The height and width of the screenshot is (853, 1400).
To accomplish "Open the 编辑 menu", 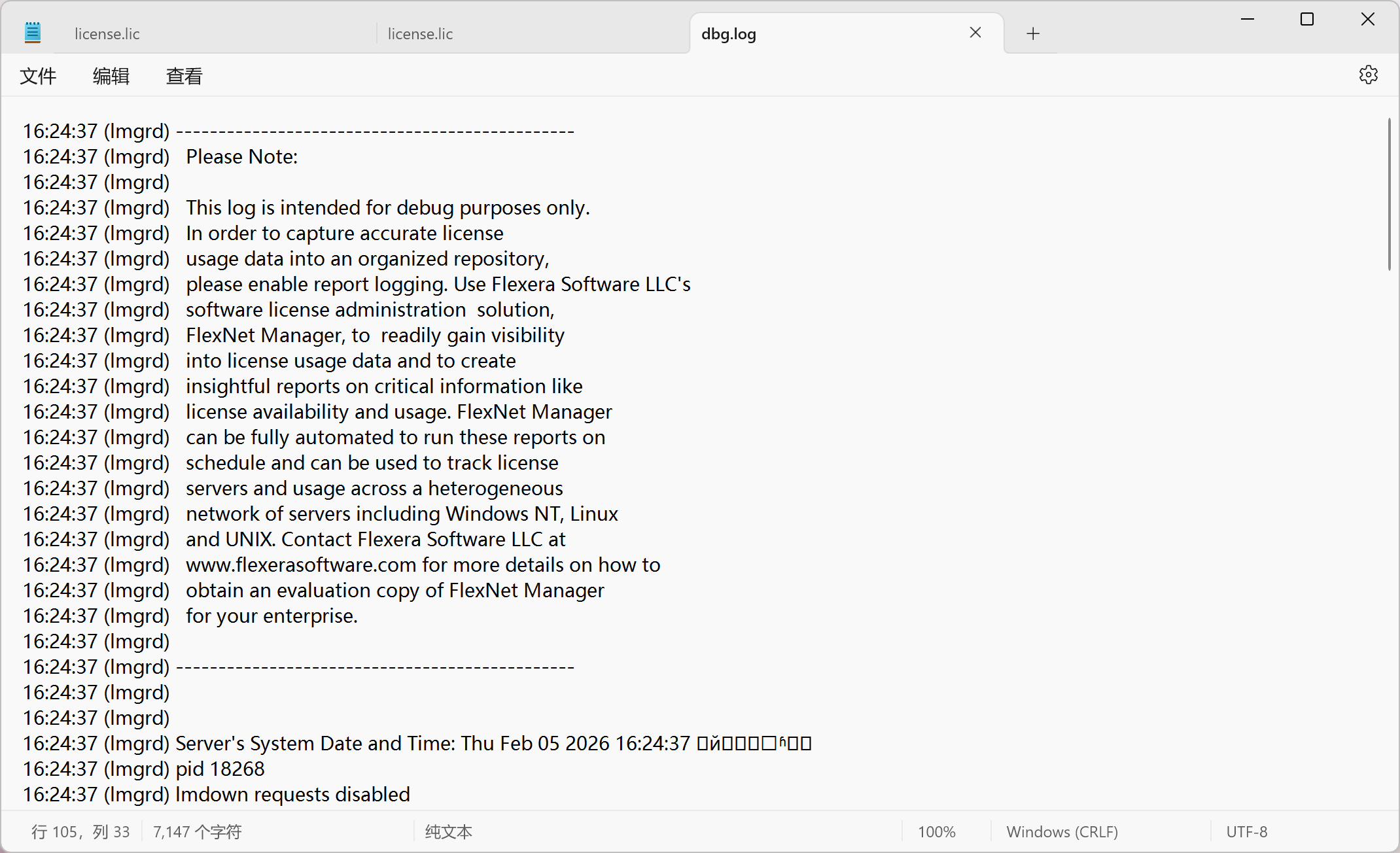I will [111, 77].
